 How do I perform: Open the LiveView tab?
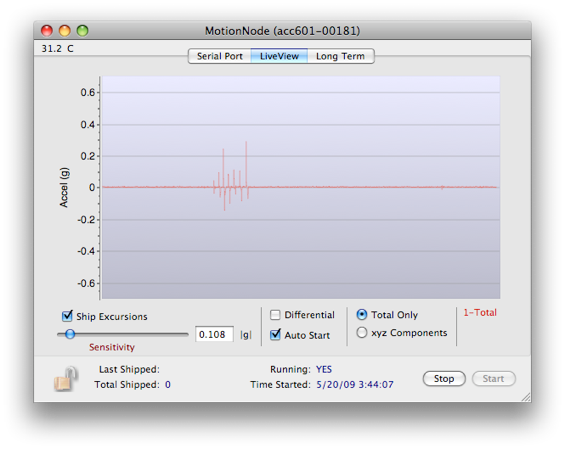pyautogui.click(x=279, y=56)
